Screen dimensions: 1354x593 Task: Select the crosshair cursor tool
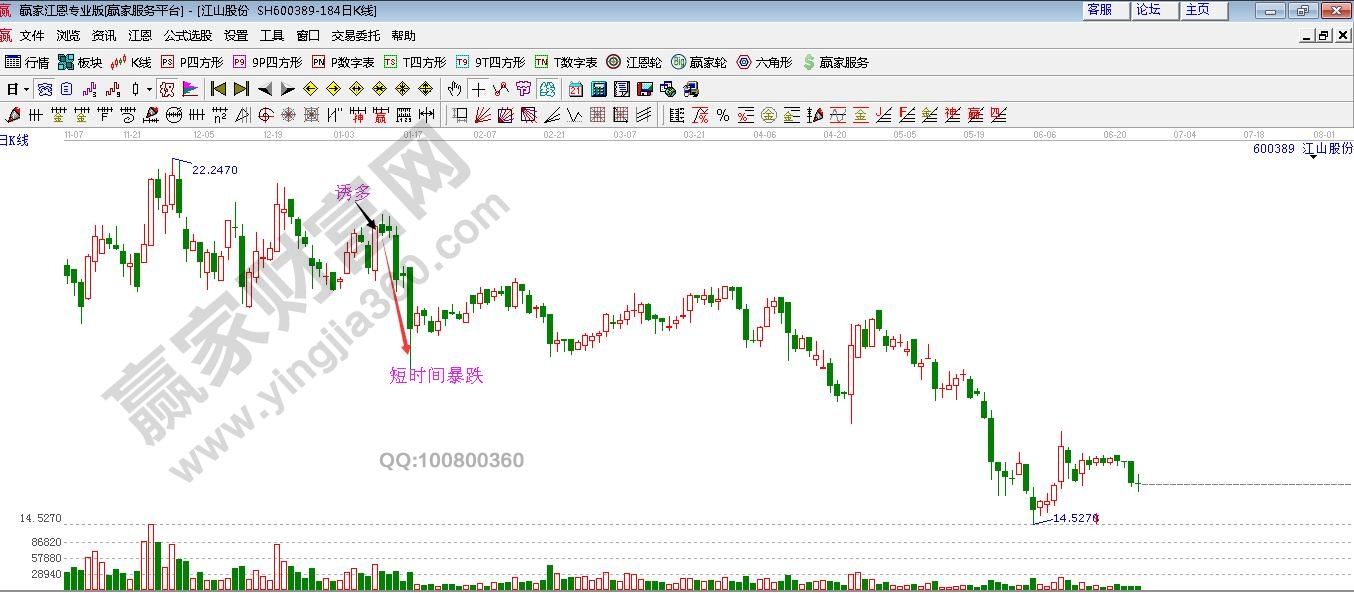(479, 89)
